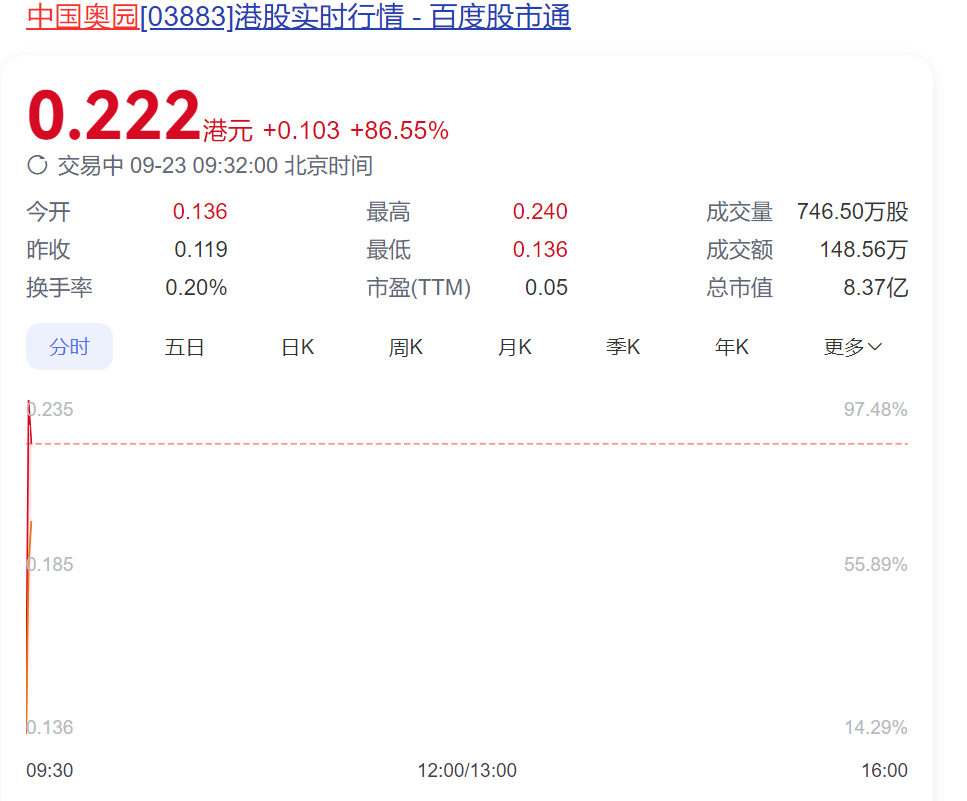Click the 成交量 label
Screen dimensions: 967x801
[739, 212]
